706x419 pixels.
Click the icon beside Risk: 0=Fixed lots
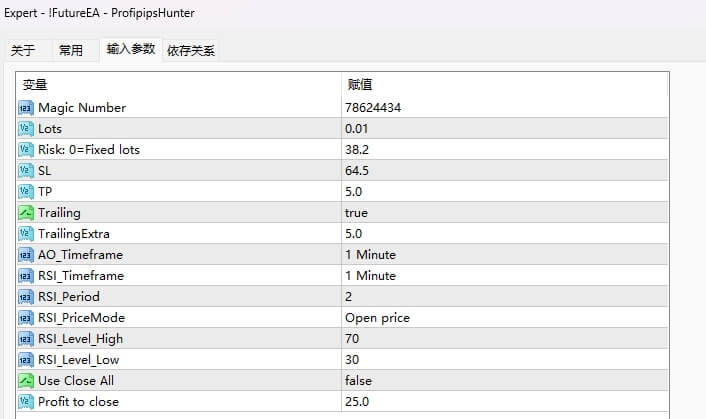(26, 150)
